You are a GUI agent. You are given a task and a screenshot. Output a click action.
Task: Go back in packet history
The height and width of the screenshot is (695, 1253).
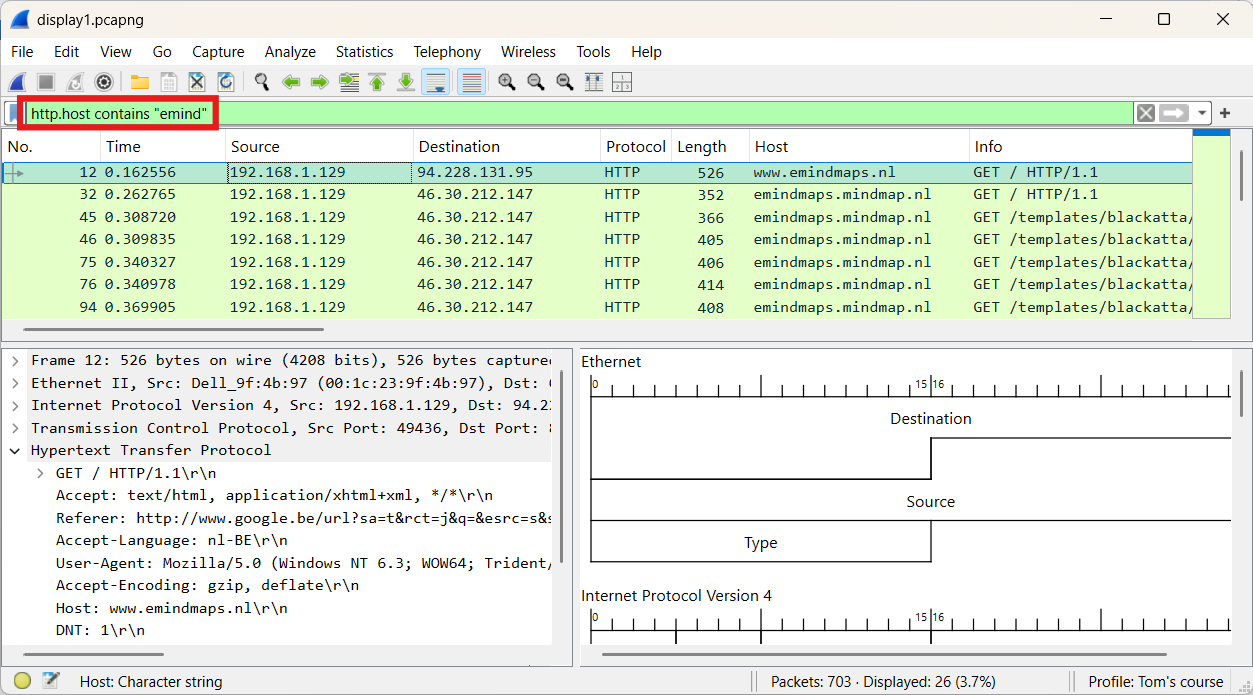click(x=291, y=82)
